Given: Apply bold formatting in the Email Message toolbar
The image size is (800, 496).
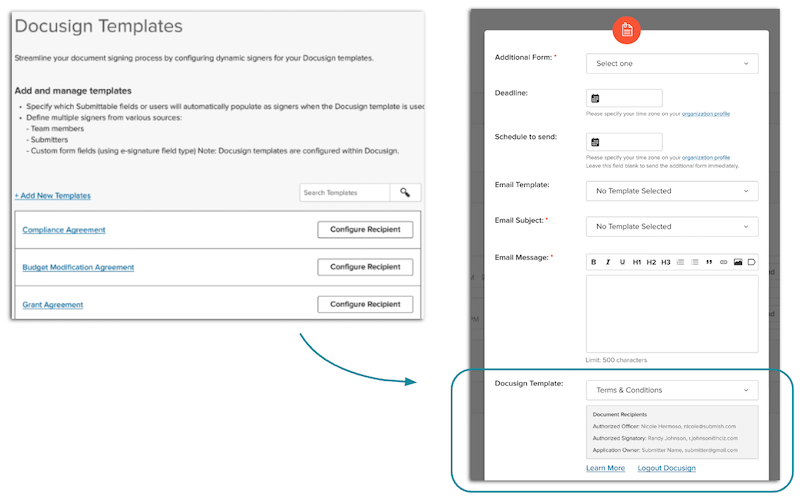Looking at the screenshot, I should pos(593,262).
